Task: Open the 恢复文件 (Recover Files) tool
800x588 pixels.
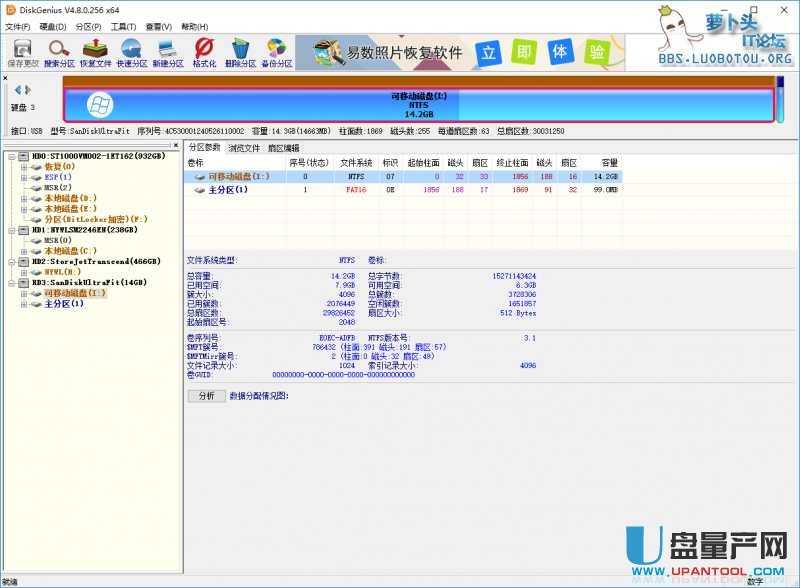Action: 95,52
